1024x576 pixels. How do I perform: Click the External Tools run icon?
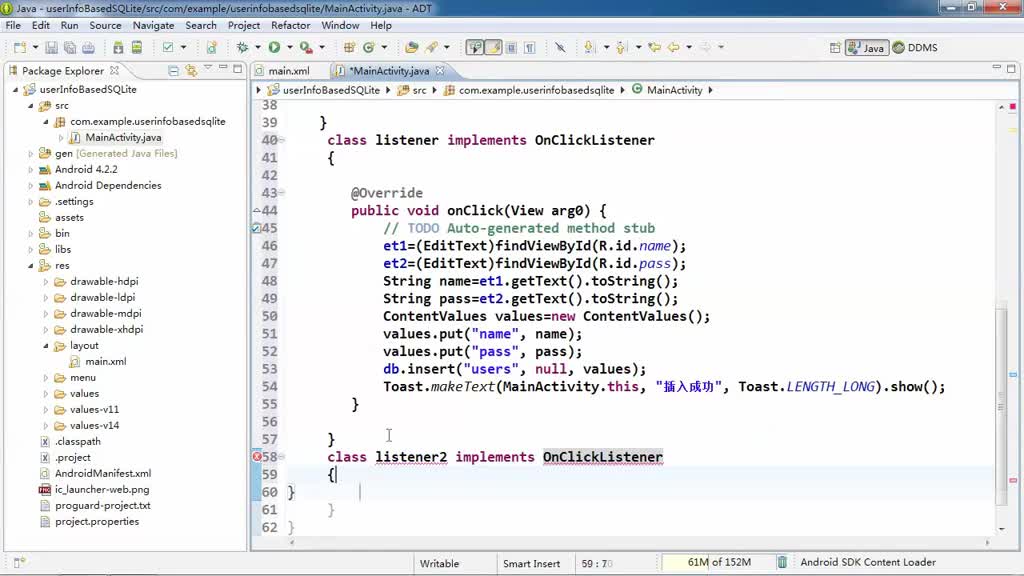306,48
